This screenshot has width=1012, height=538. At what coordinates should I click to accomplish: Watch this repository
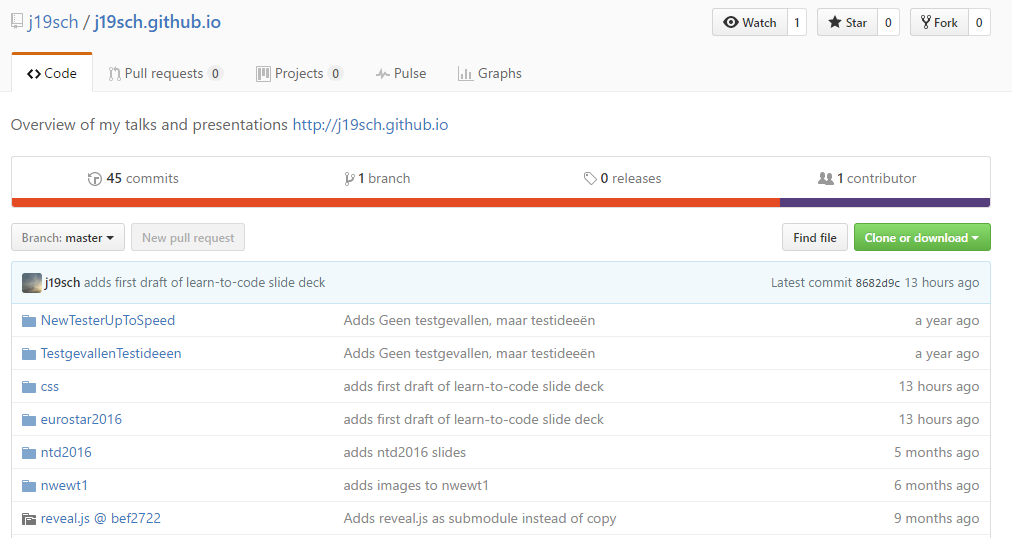tap(749, 23)
